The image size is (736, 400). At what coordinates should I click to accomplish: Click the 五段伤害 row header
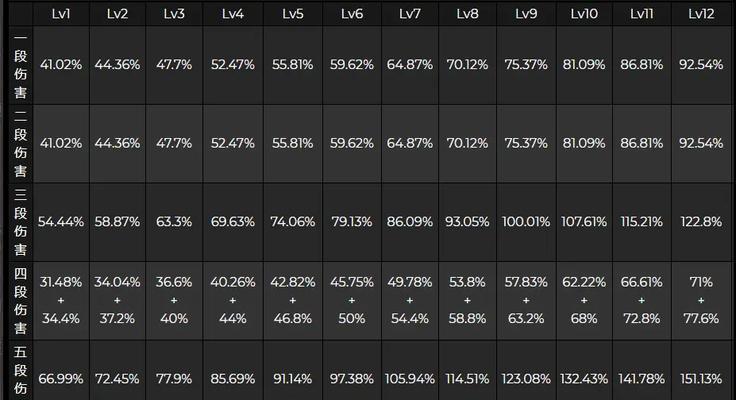click(x=20, y=372)
